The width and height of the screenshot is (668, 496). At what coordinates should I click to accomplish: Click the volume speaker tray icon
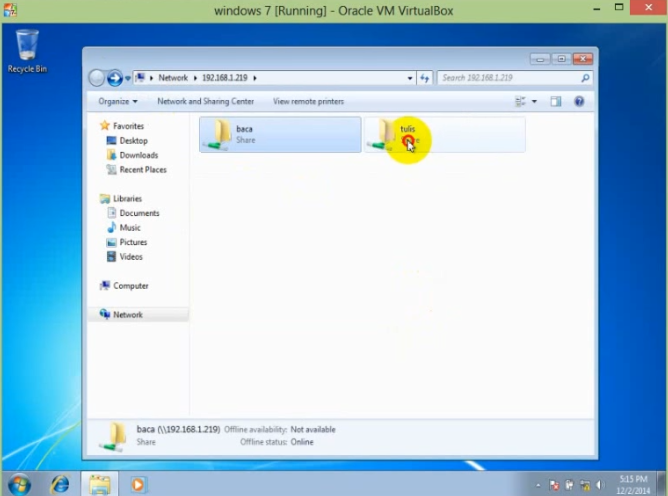tap(599, 485)
